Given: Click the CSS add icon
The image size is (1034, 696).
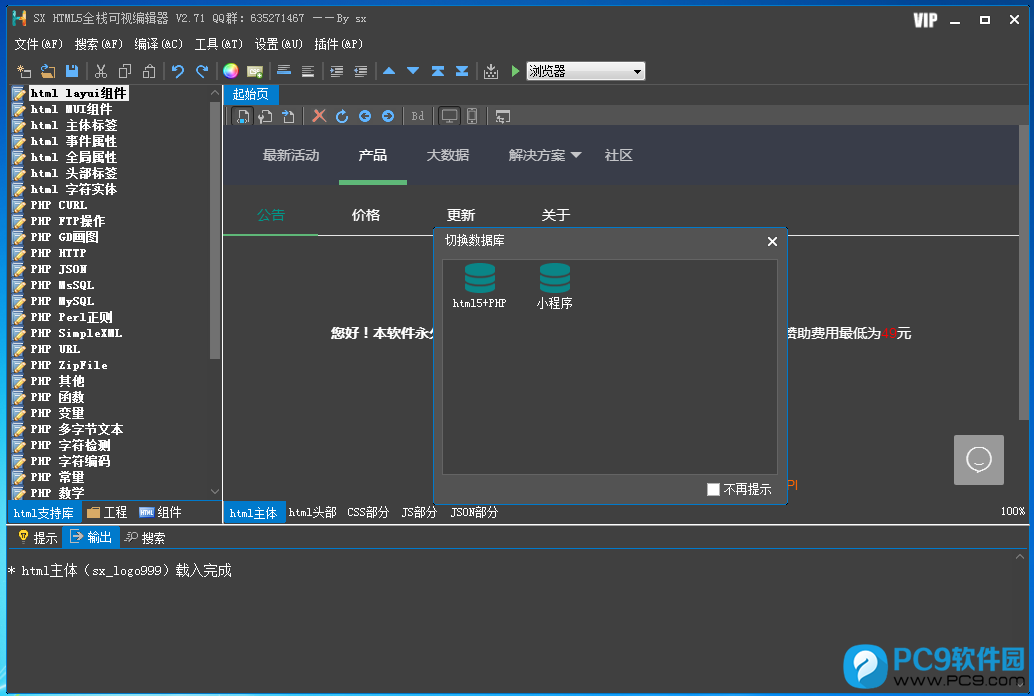Looking at the screenshot, I should pos(255,71).
